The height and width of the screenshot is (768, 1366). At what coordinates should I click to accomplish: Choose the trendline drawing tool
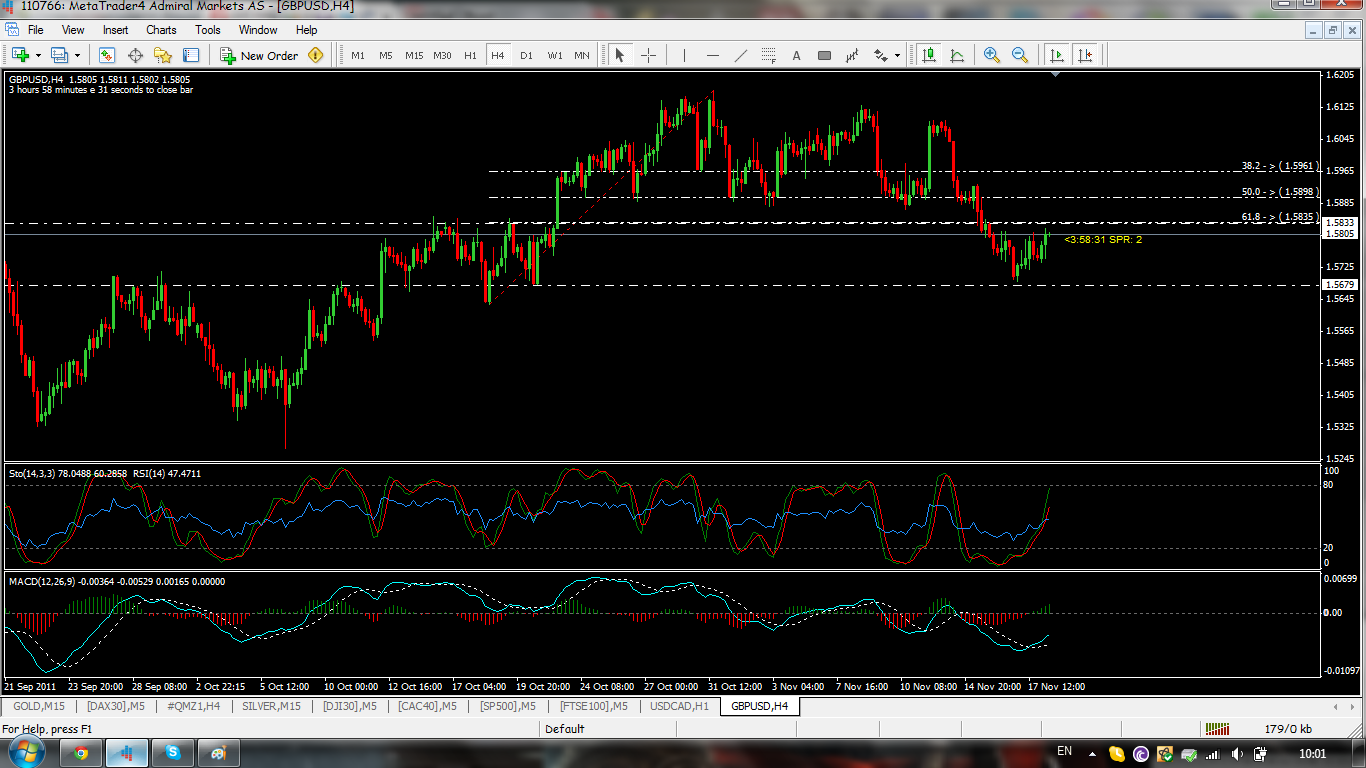pos(741,55)
